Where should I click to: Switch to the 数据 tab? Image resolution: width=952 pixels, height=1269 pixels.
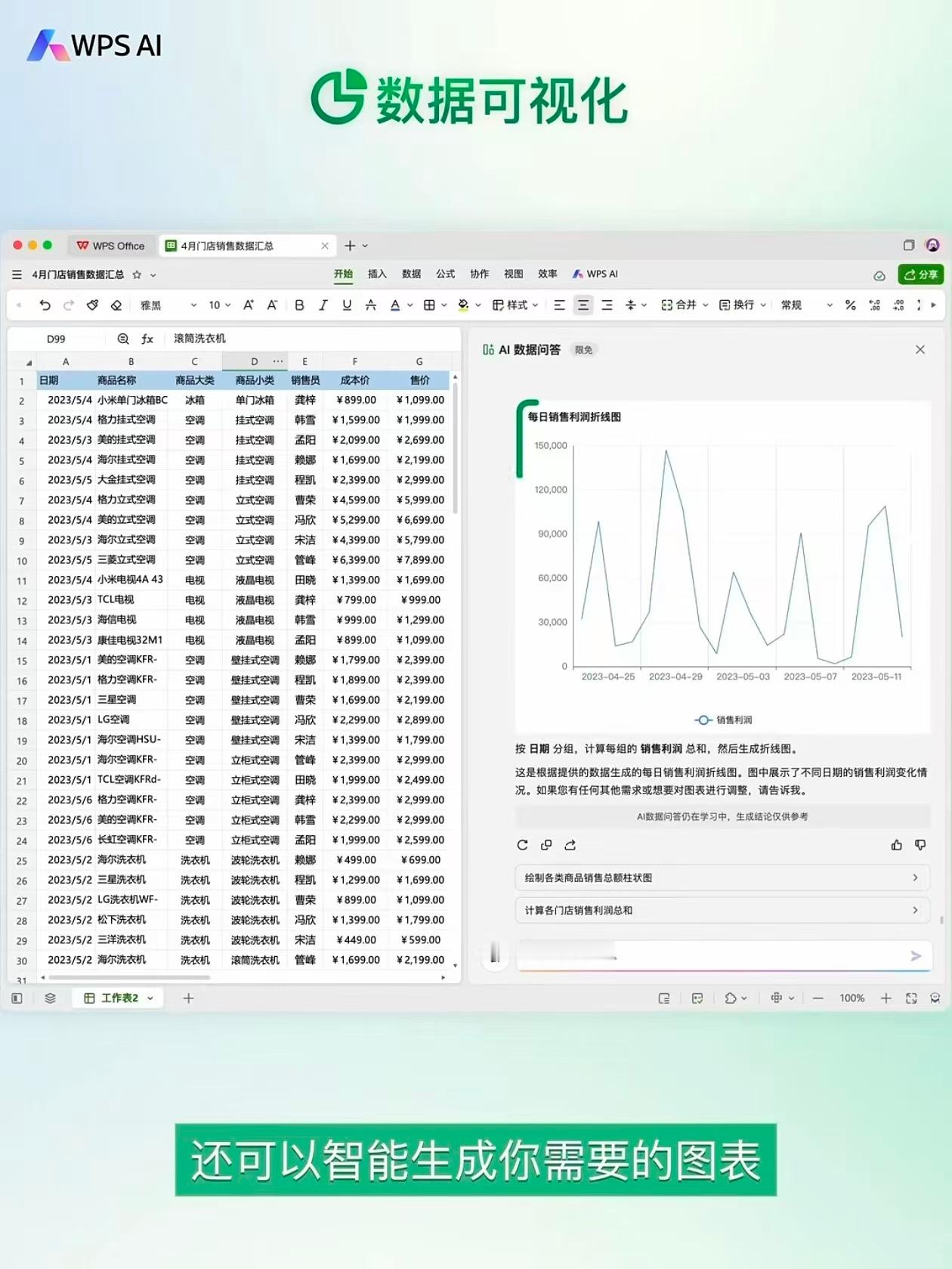(411, 274)
